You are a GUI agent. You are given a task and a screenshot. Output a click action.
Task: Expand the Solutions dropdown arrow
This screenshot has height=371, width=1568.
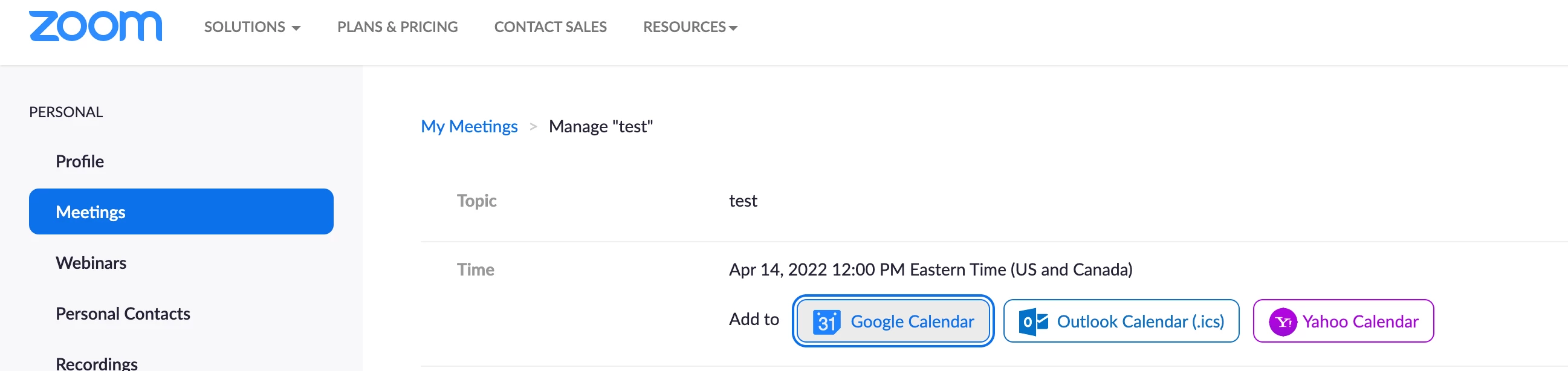click(296, 28)
